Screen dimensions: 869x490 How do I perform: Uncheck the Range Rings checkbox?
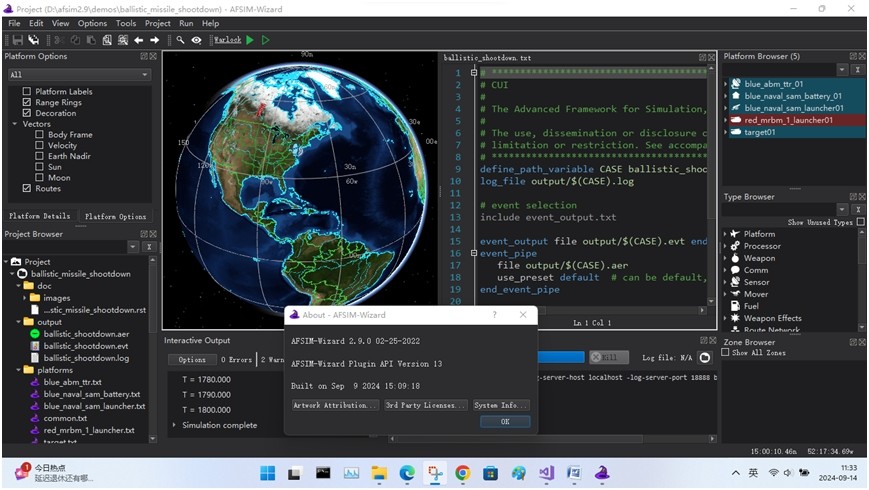click(27, 103)
